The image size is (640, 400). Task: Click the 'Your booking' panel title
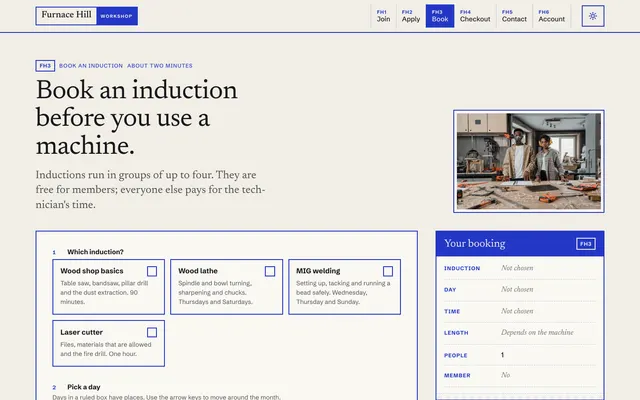coord(475,243)
